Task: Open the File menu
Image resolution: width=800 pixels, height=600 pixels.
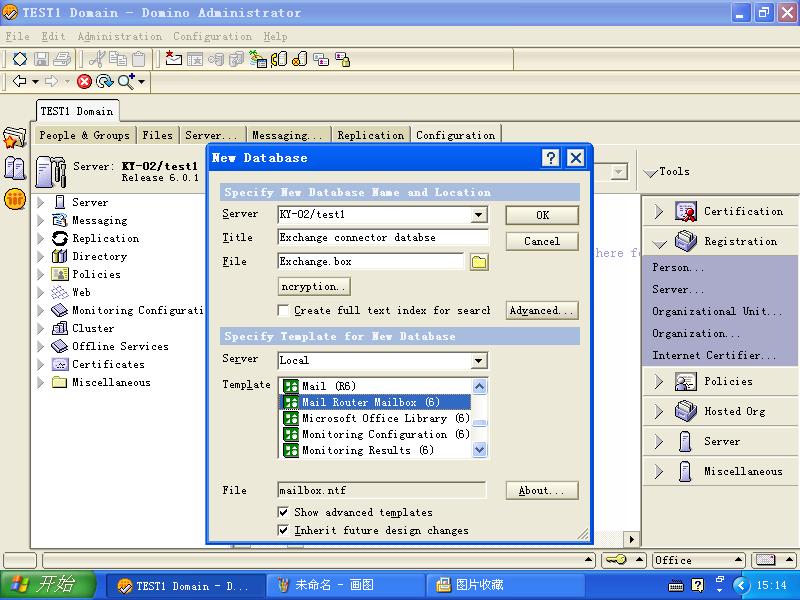Action: pos(17,36)
